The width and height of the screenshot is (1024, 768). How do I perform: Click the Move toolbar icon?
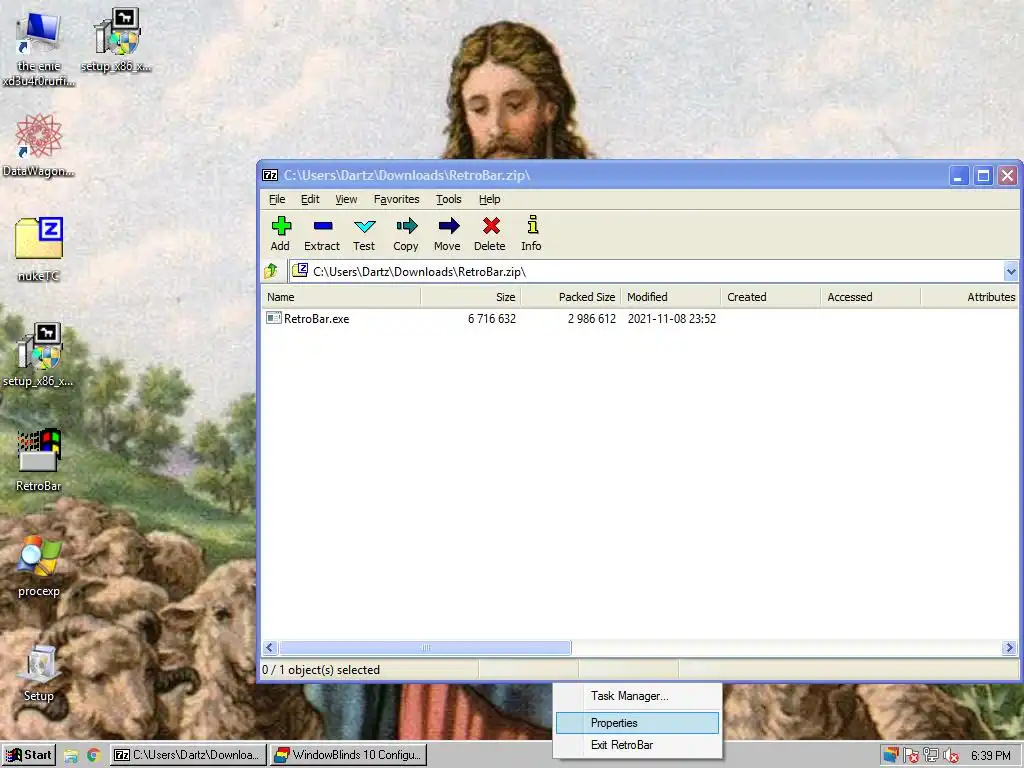pos(448,226)
